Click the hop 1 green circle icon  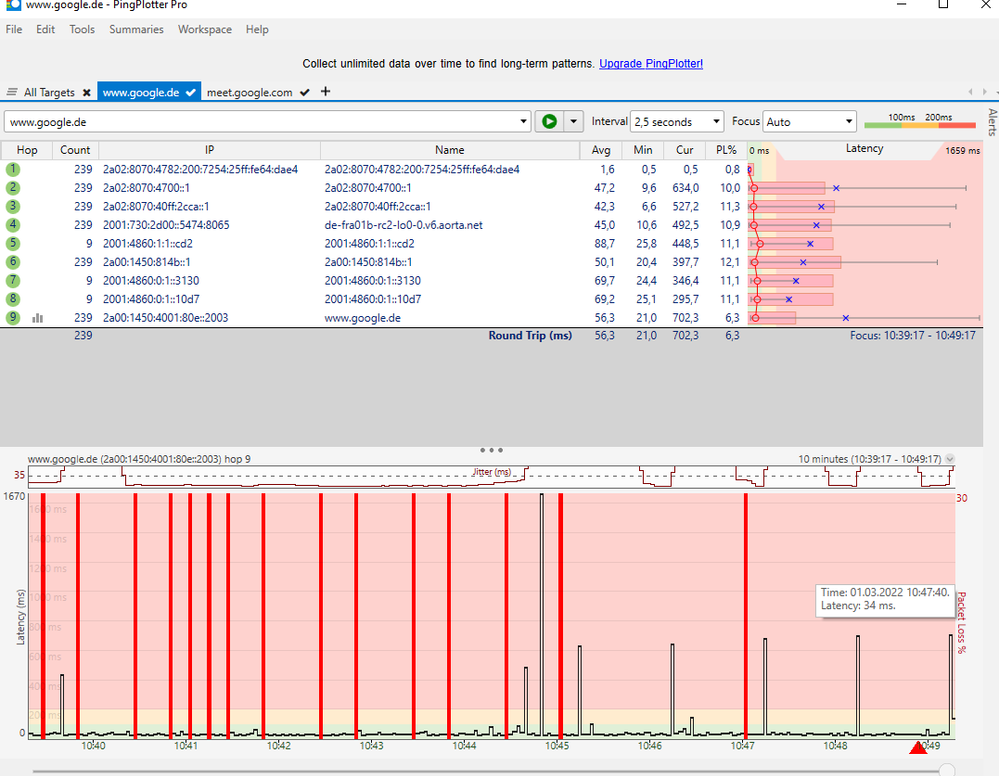tap(13, 169)
